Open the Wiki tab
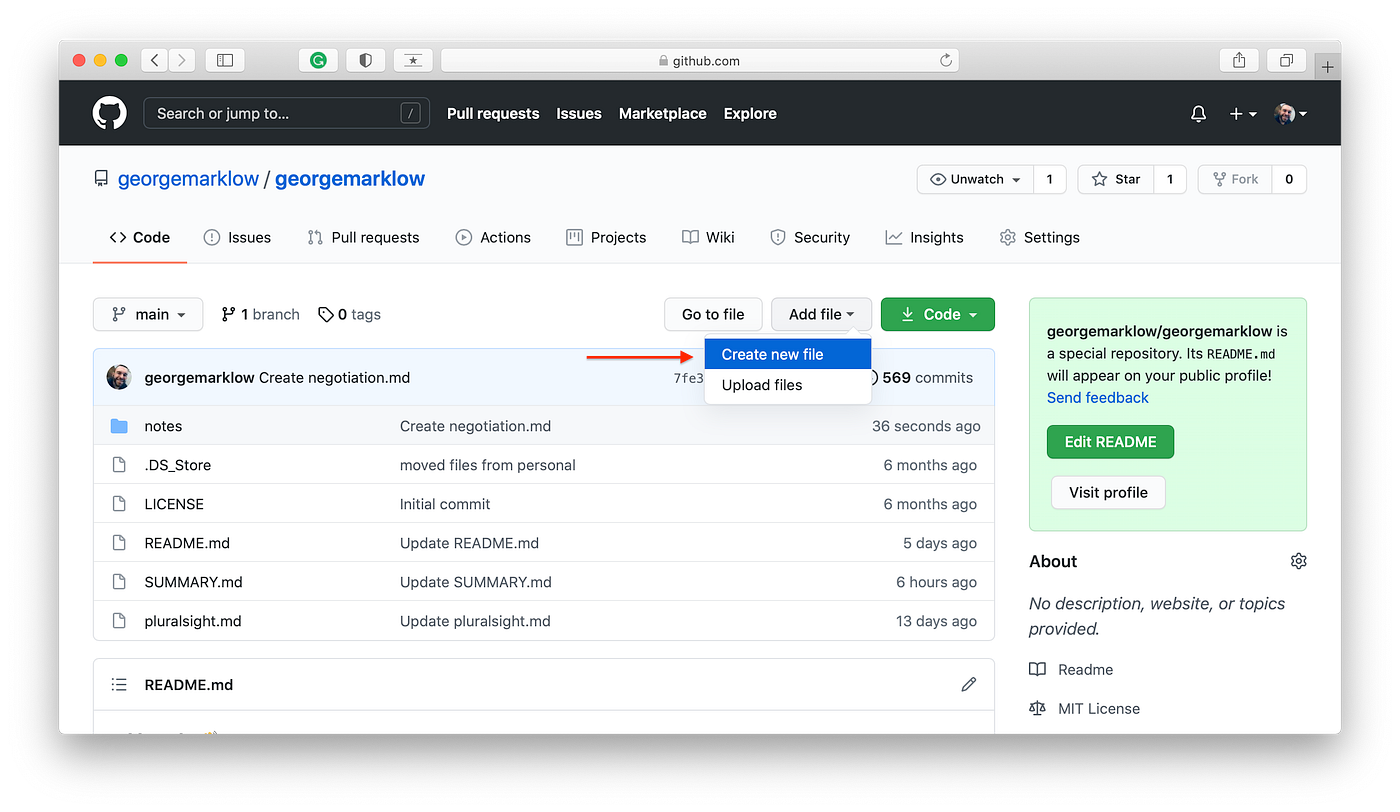The width and height of the screenshot is (1400, 812). tap(708, 238)
